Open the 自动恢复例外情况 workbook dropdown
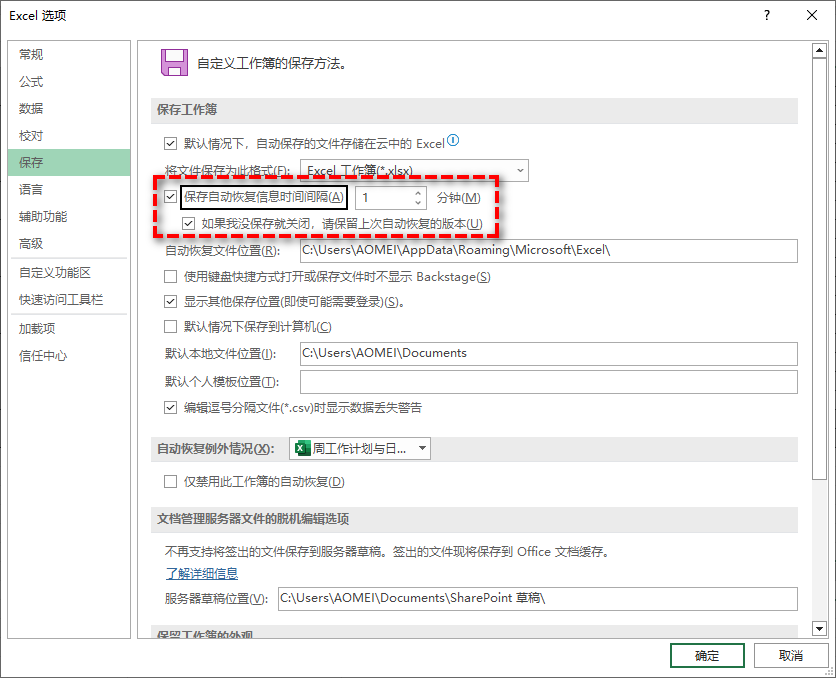This screenshot has height=678, width=836. (x=424, y=448)
